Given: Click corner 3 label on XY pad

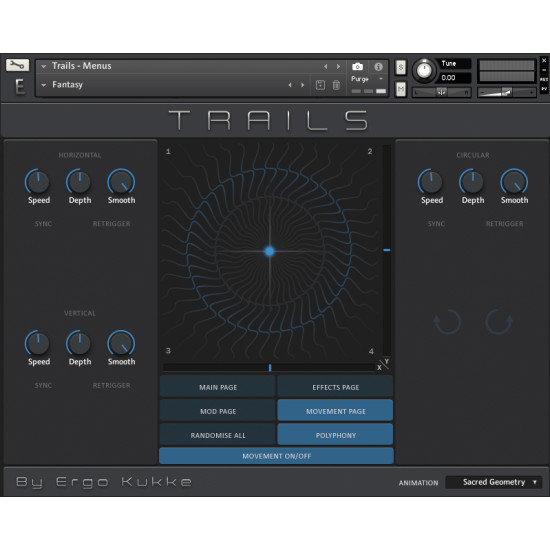Looking at the screenshot, I should coord(168,350).
